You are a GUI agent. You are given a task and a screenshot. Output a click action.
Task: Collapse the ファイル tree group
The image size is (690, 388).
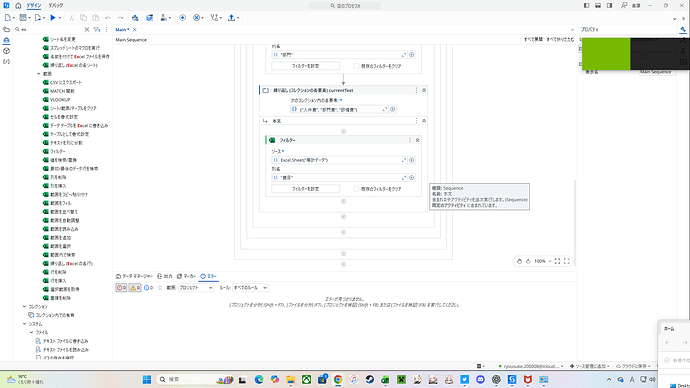point(31,333)
